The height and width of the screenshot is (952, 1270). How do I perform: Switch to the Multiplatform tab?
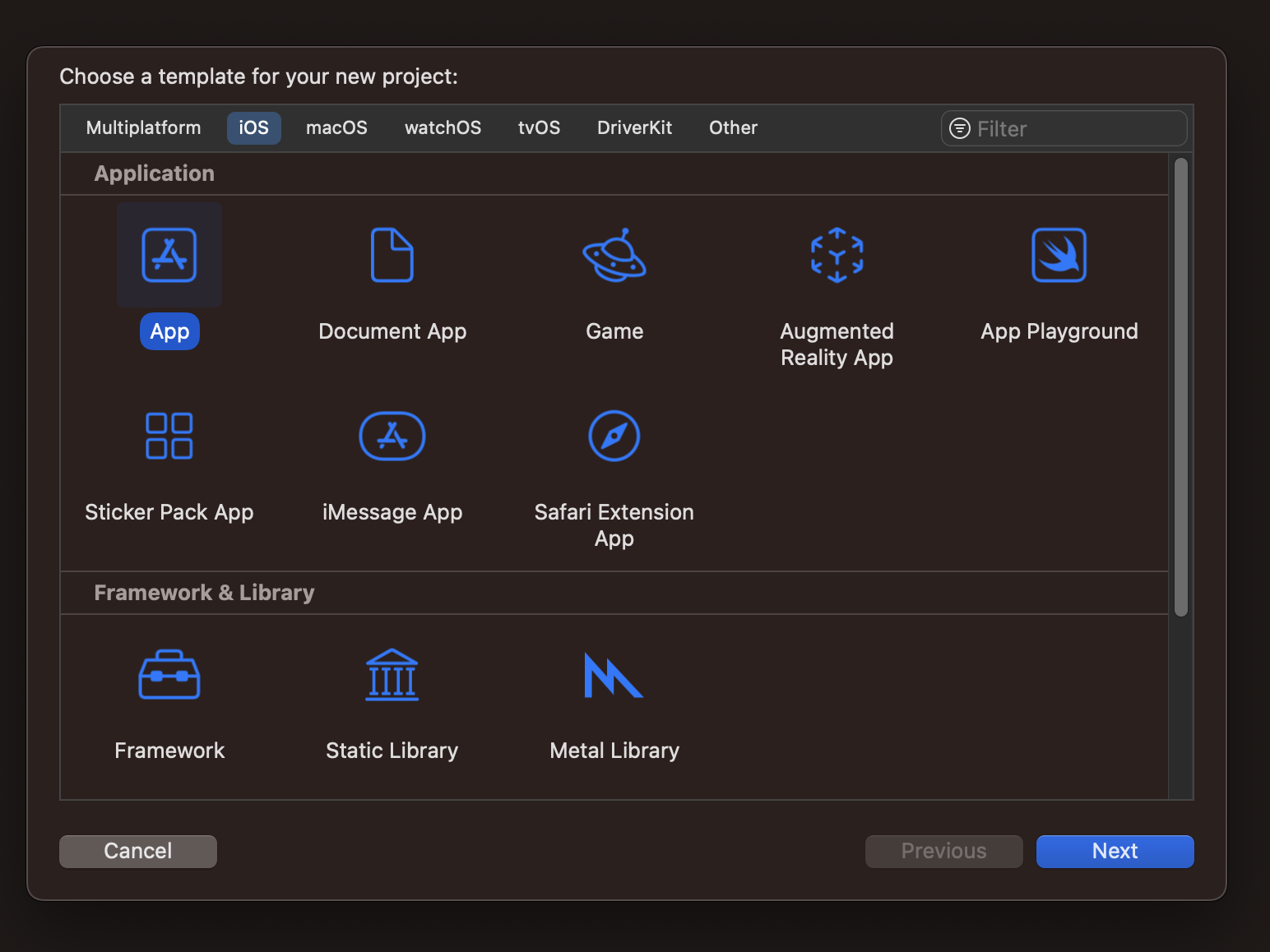tap(144, 127)
